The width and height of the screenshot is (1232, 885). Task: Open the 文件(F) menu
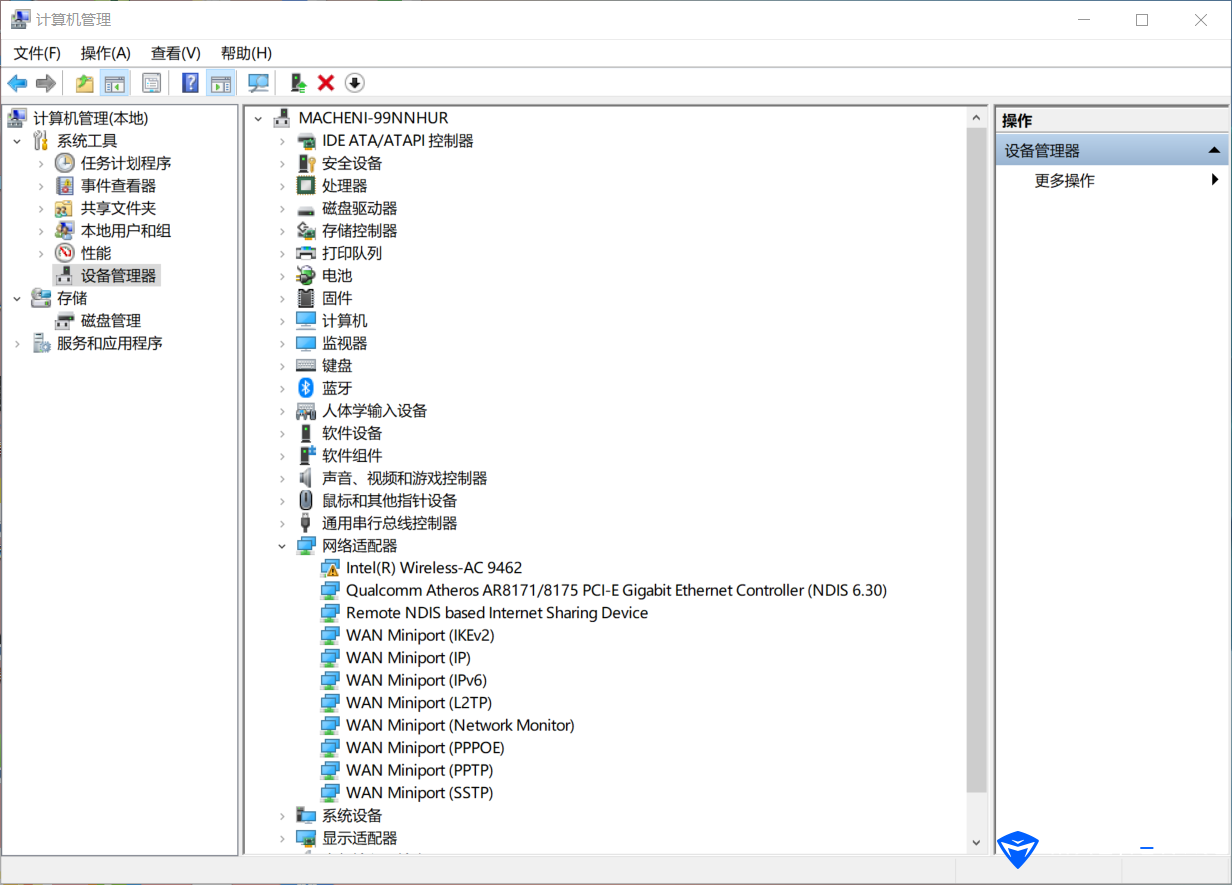[37, 53]
